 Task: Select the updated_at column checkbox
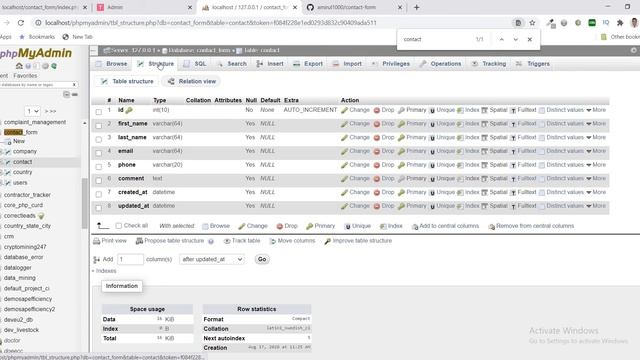(98, 208)
